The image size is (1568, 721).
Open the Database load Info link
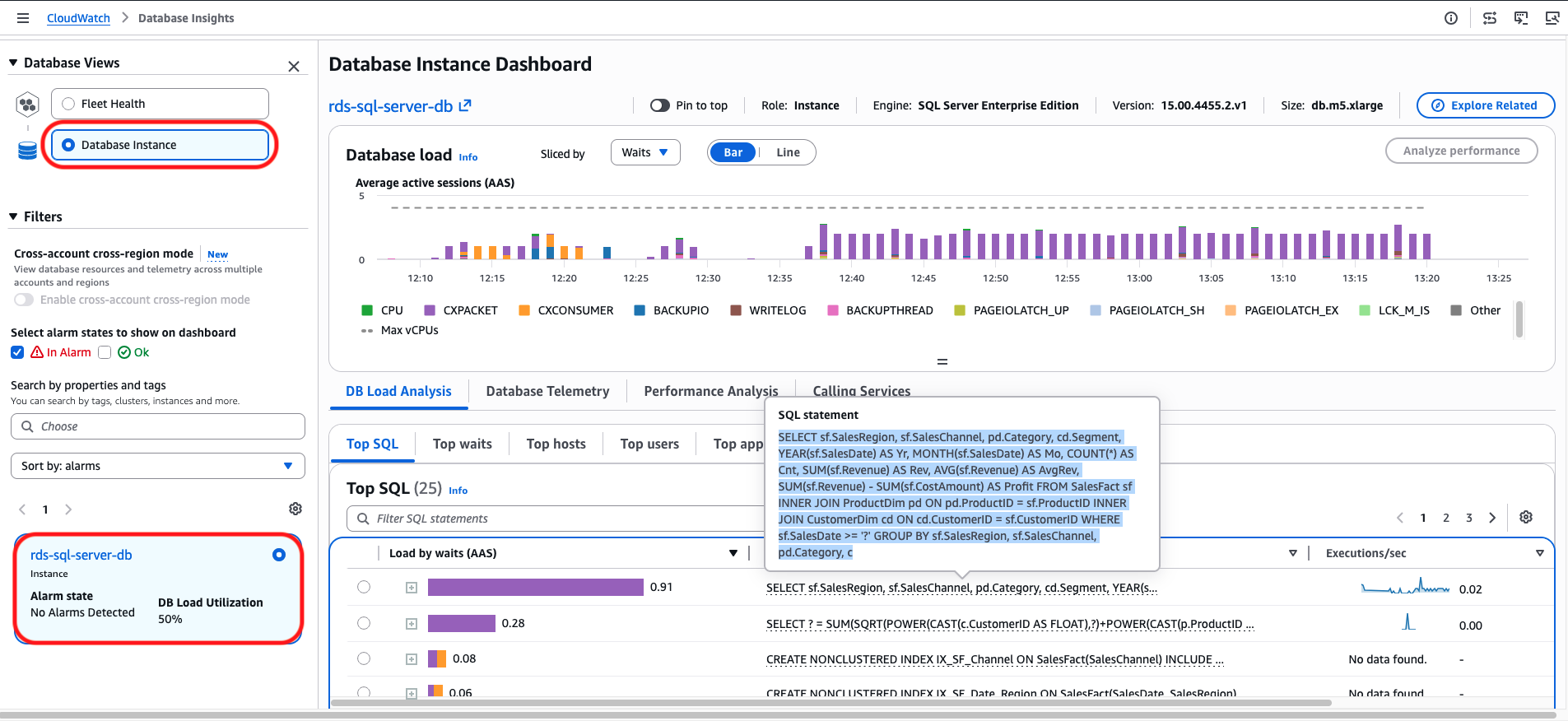(468, 157)
